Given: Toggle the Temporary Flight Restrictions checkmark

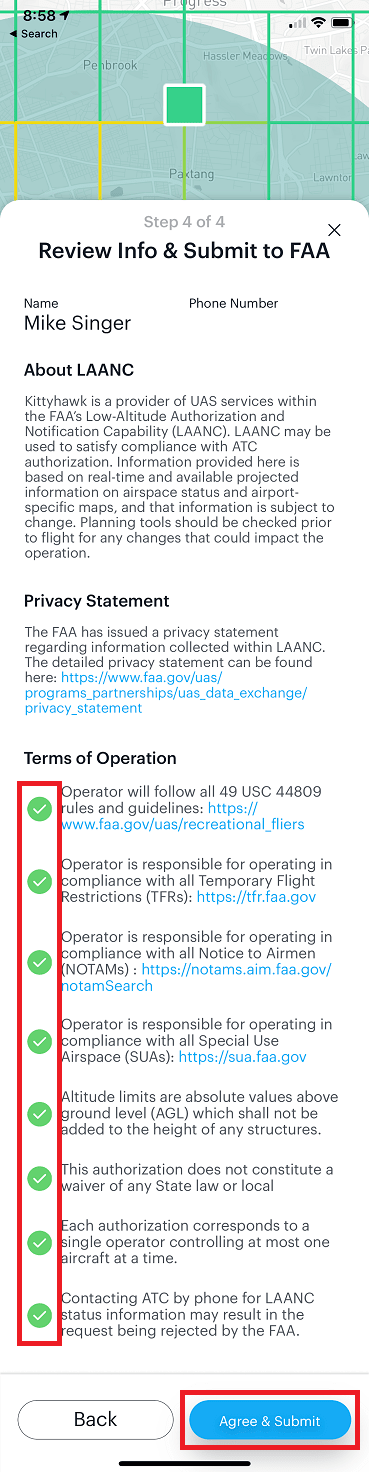Looking at the screenshot, I should pos(39,881).
